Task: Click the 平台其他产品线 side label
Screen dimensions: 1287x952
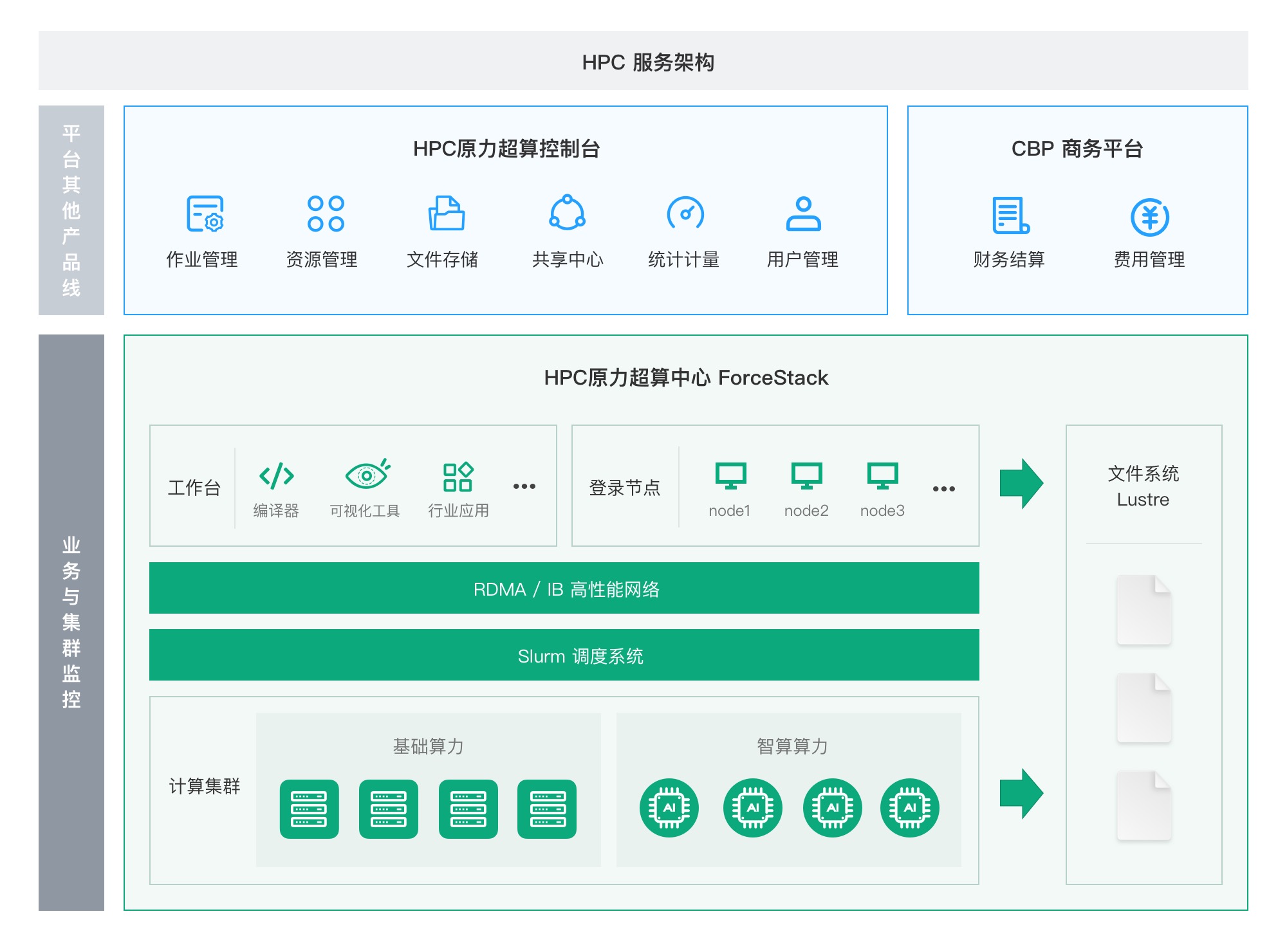Action: click(71, 210)
